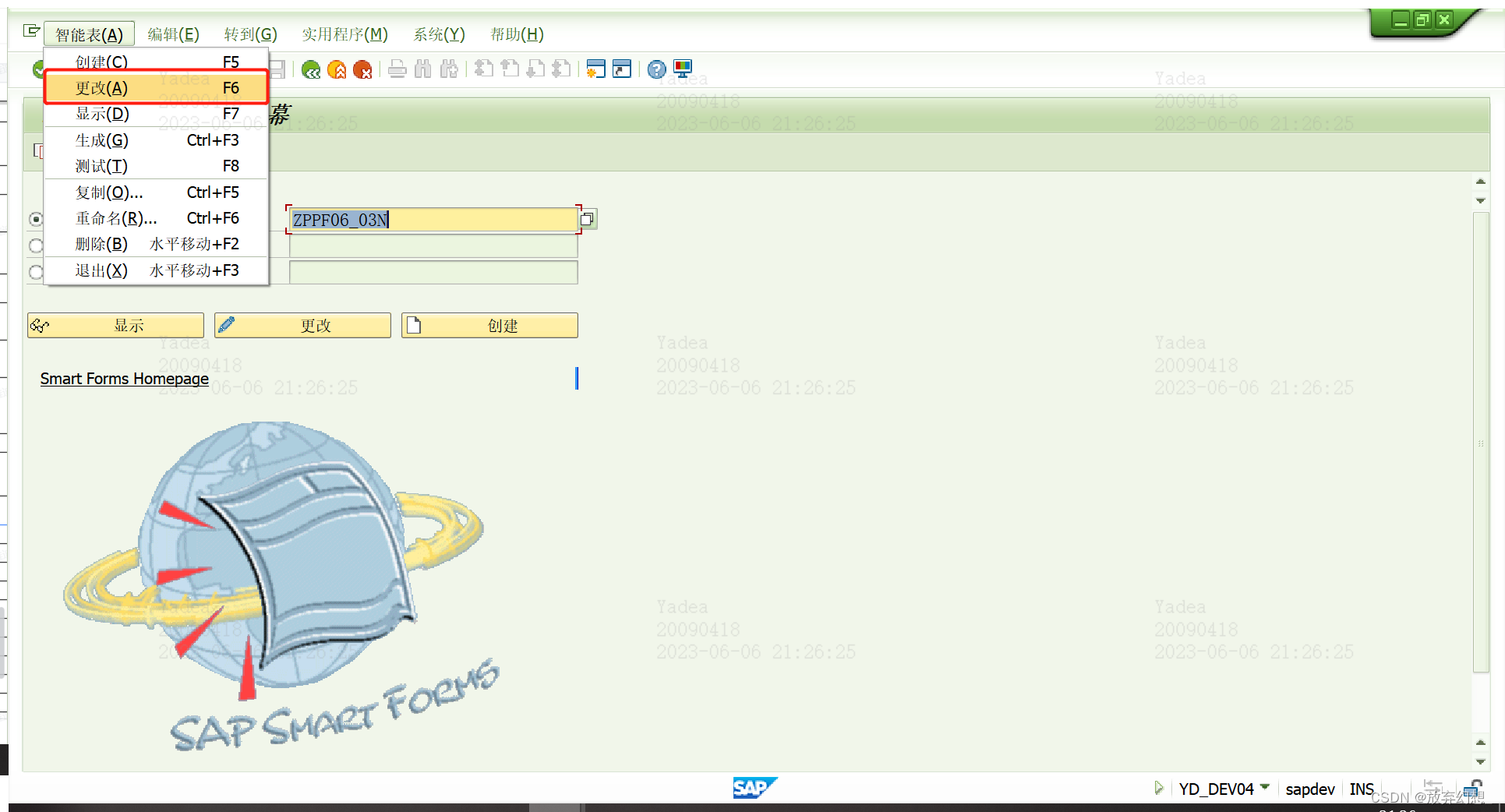Open the 编辑(E) menu
The image size is (1505, 812).
click(x=173, y=34)
